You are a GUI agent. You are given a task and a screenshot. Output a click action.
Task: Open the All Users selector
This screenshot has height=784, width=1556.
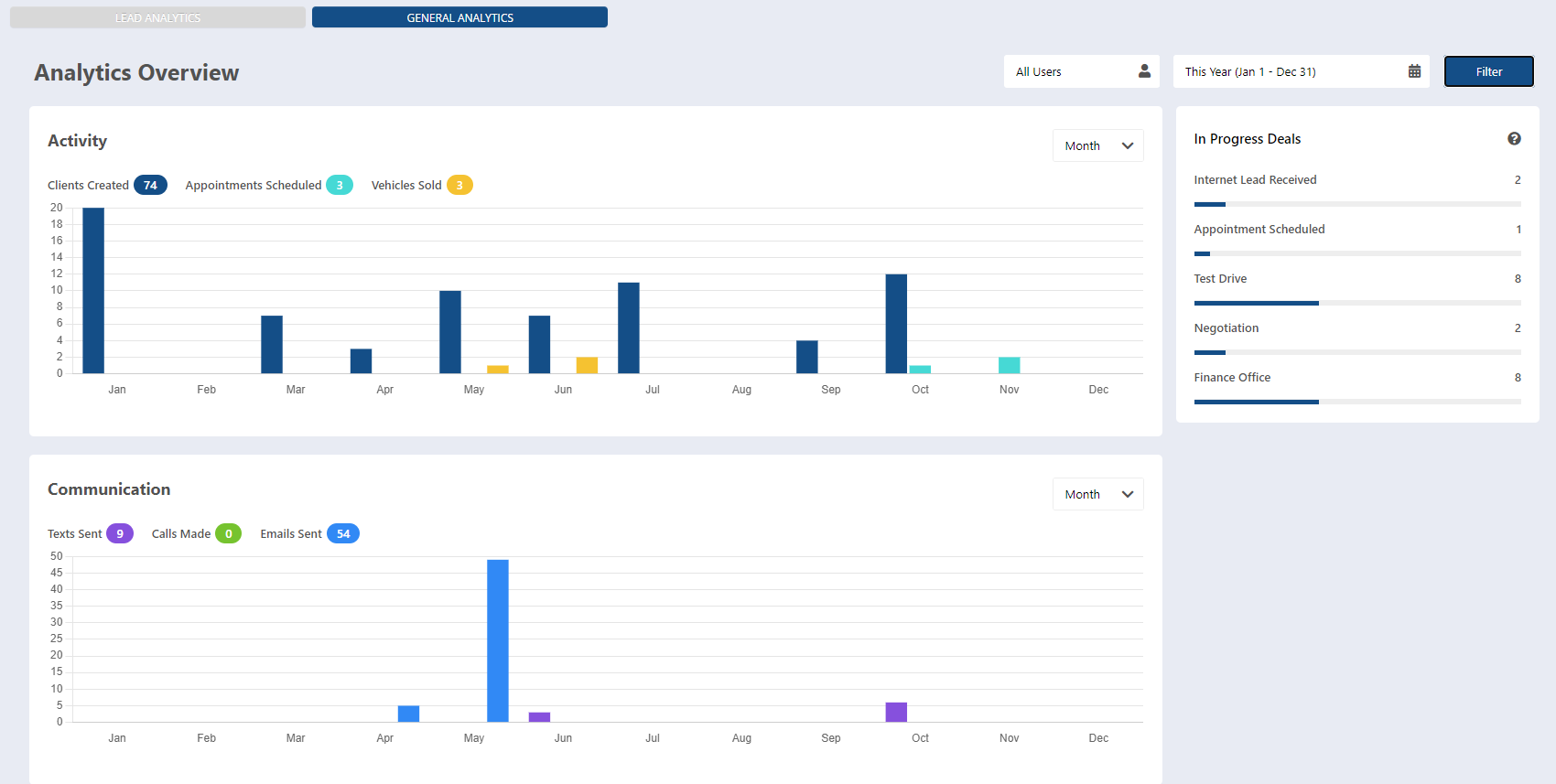pyautogui.click(x=1081, y=71)
